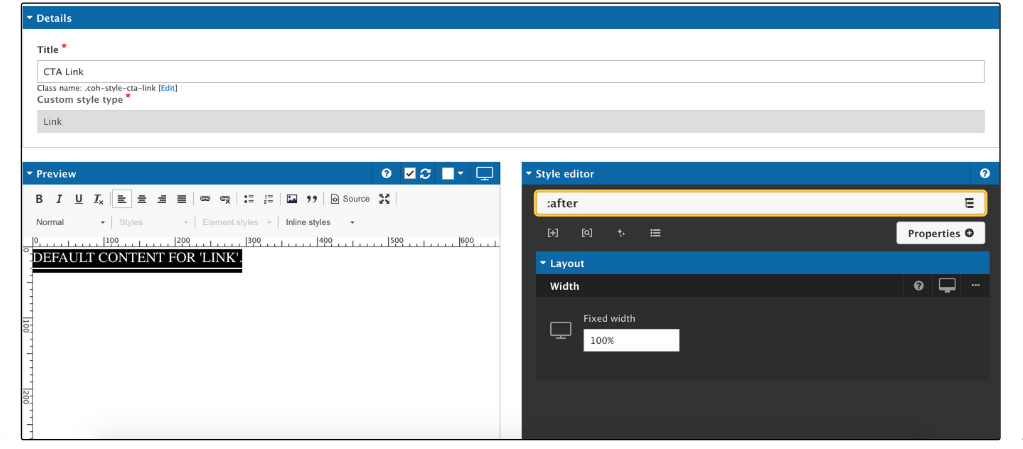Maximize the editor with fullscreen icon

click(x=384, y=199)
